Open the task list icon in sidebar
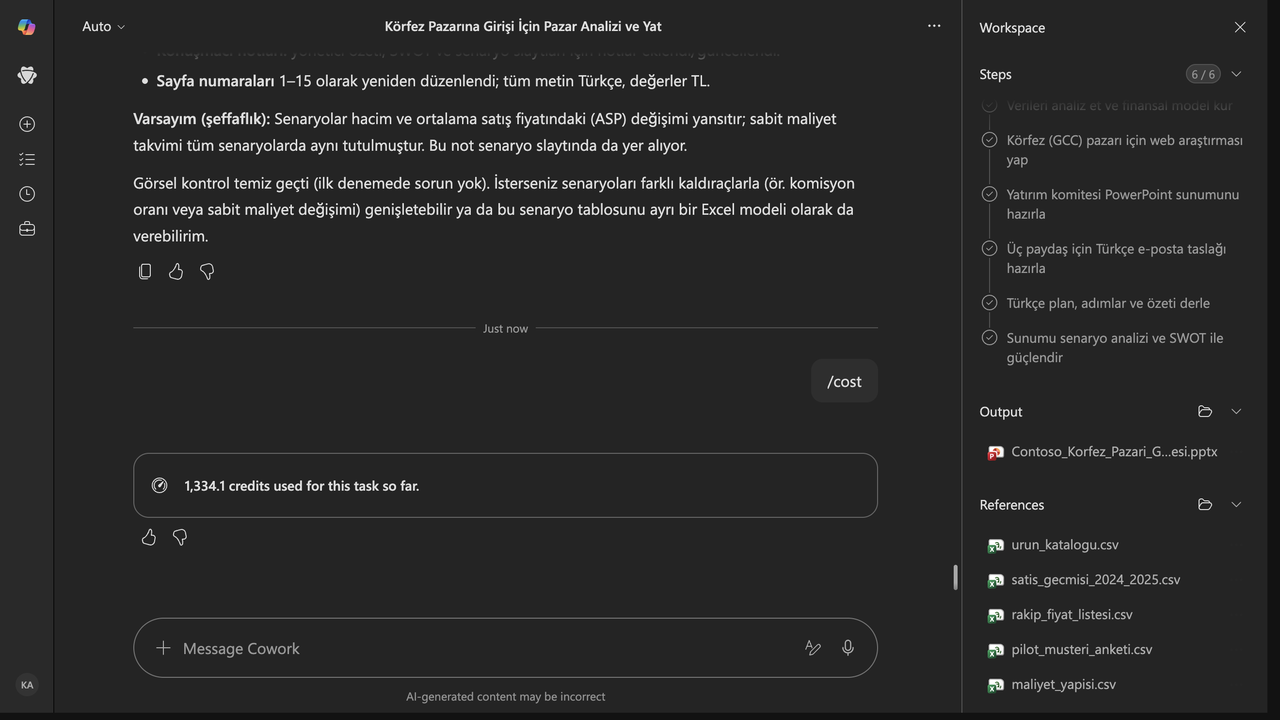Viewport: 1280px width, 720px height. [x=27, y=159]
